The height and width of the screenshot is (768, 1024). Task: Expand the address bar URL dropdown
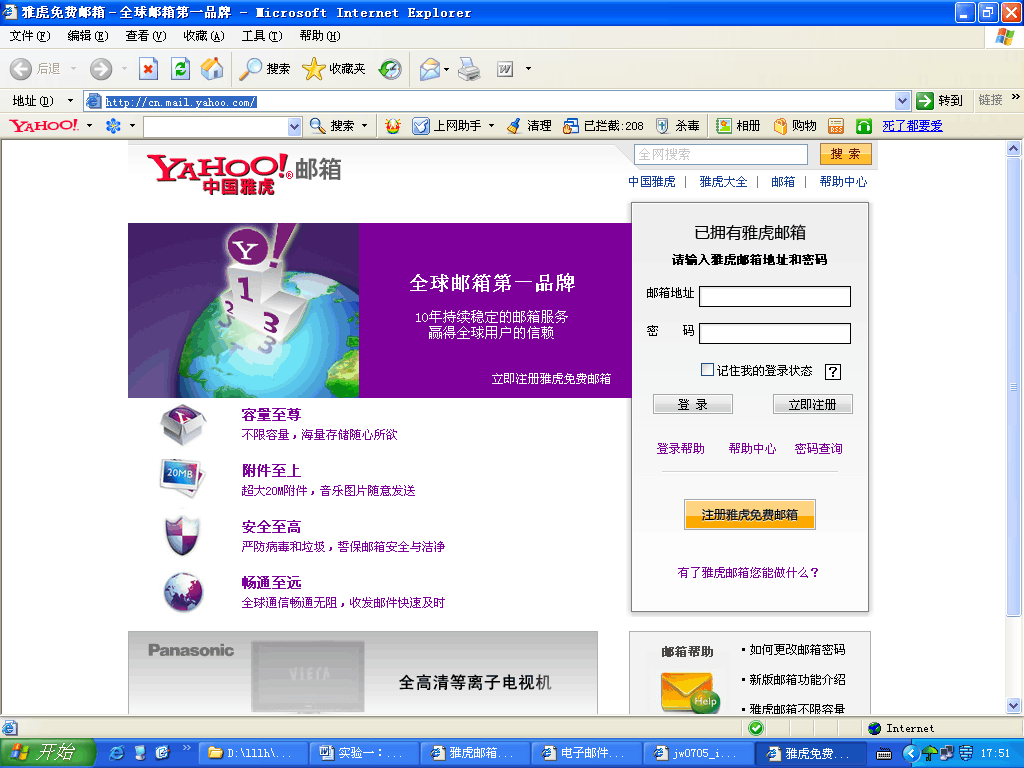click(x=902, y=101)
